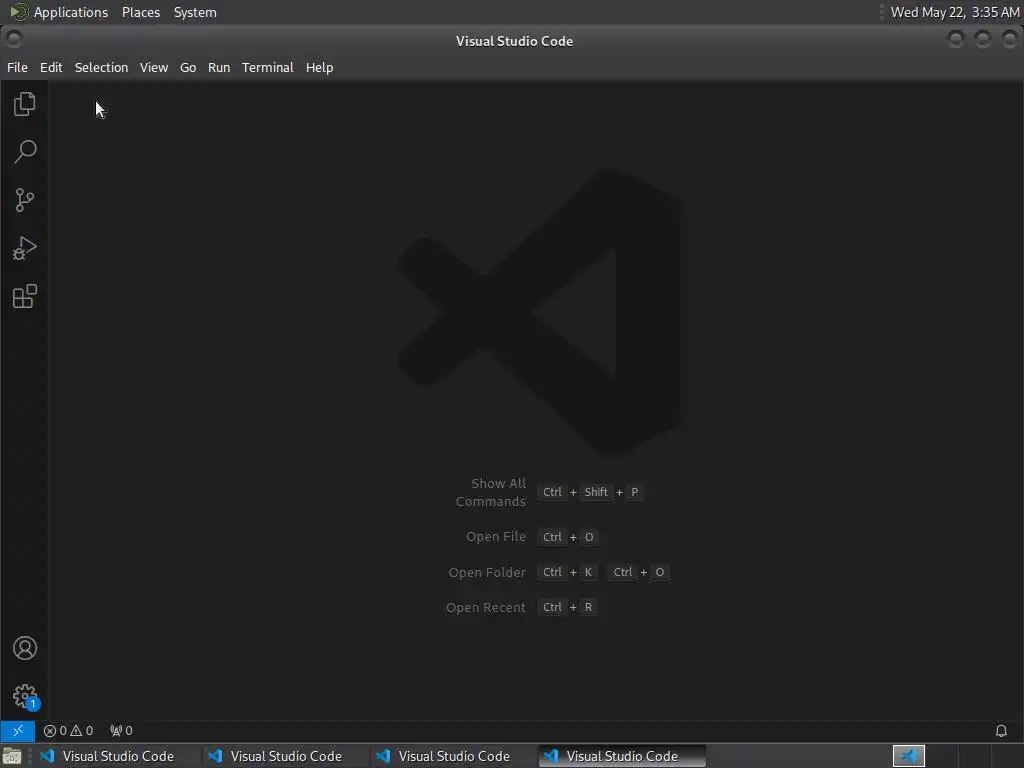Viewport: 1024px width, 768px height.
Task: Open the System menu in top panel
Action: coord(195,12)
